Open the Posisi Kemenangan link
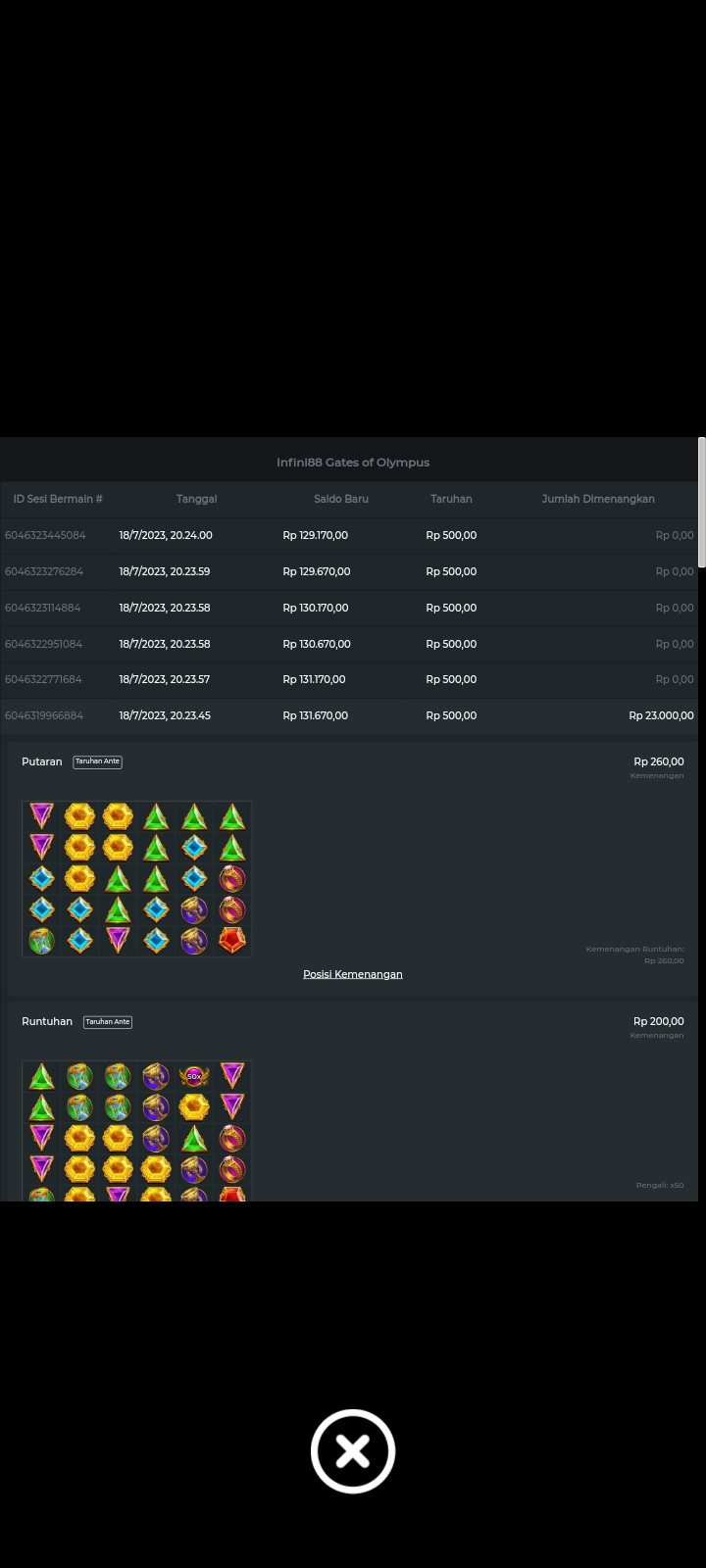This screenshot has height=1568, width=706. tap(353, 974)
